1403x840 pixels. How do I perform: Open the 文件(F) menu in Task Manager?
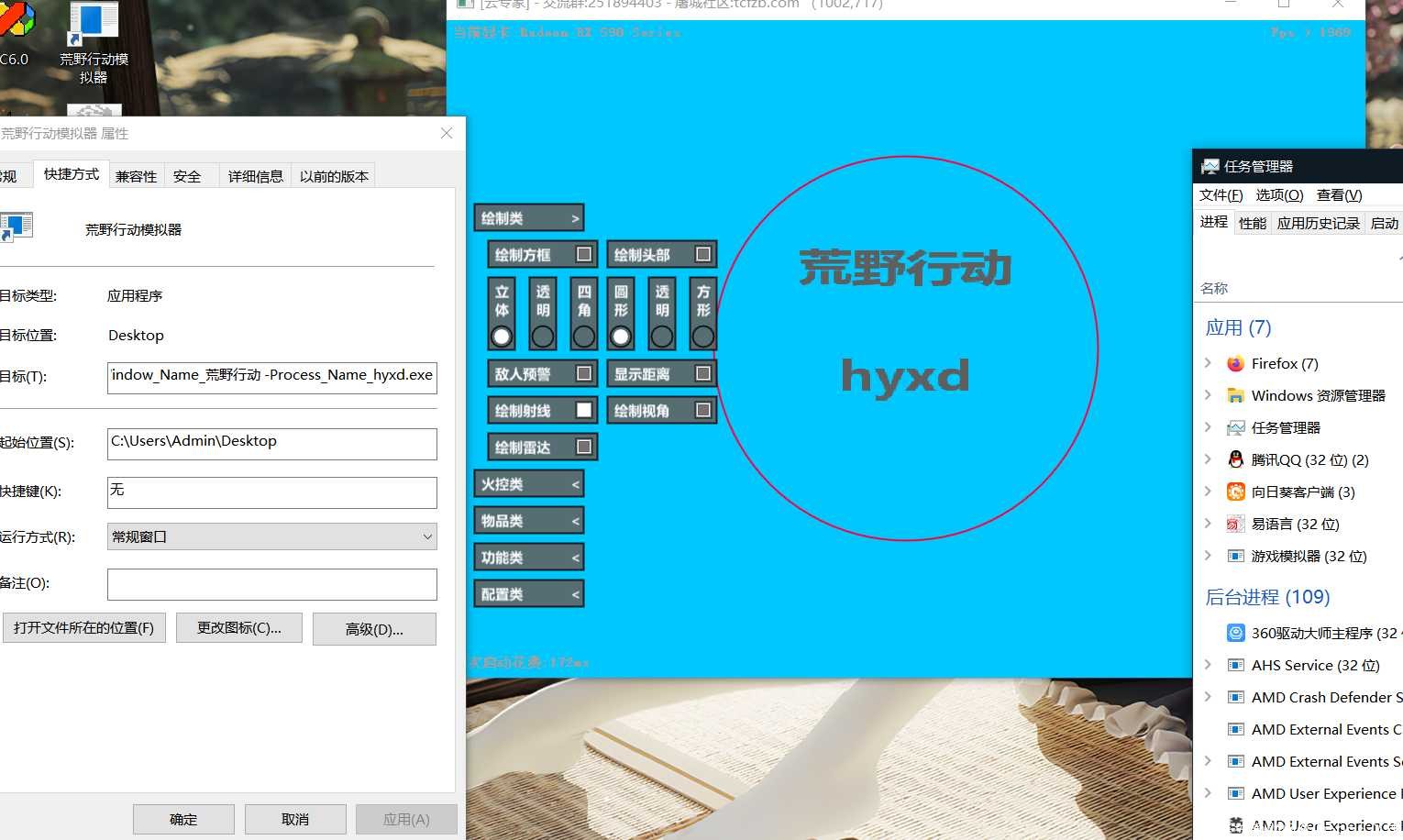(x=1221, y=195)
